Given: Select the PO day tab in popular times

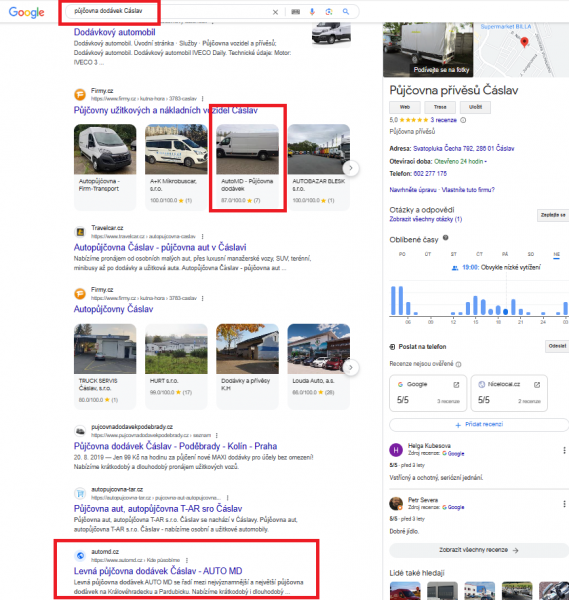Looking at the screenshot, I should pyautogui.click(x=402, y=254).
